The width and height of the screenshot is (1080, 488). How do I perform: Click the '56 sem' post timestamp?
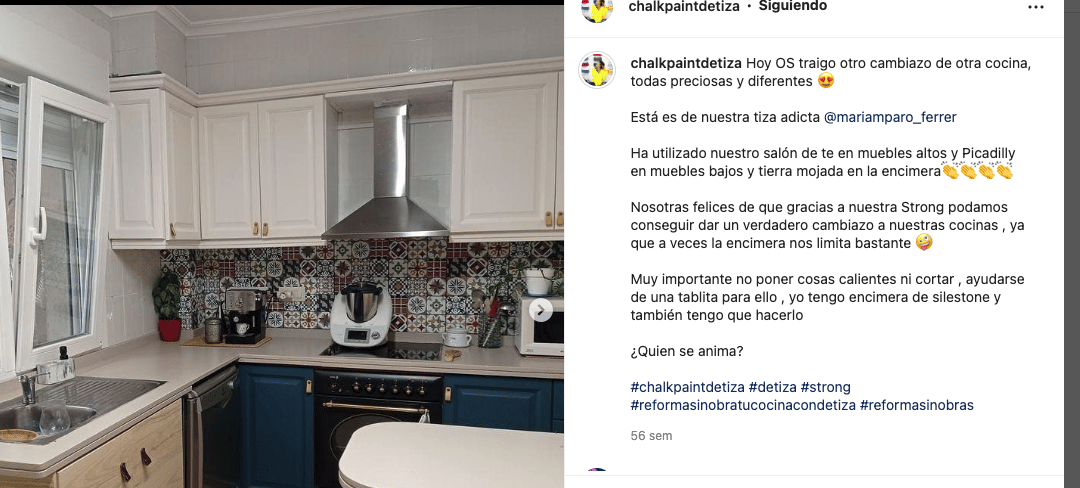click(x=651, y=436)
